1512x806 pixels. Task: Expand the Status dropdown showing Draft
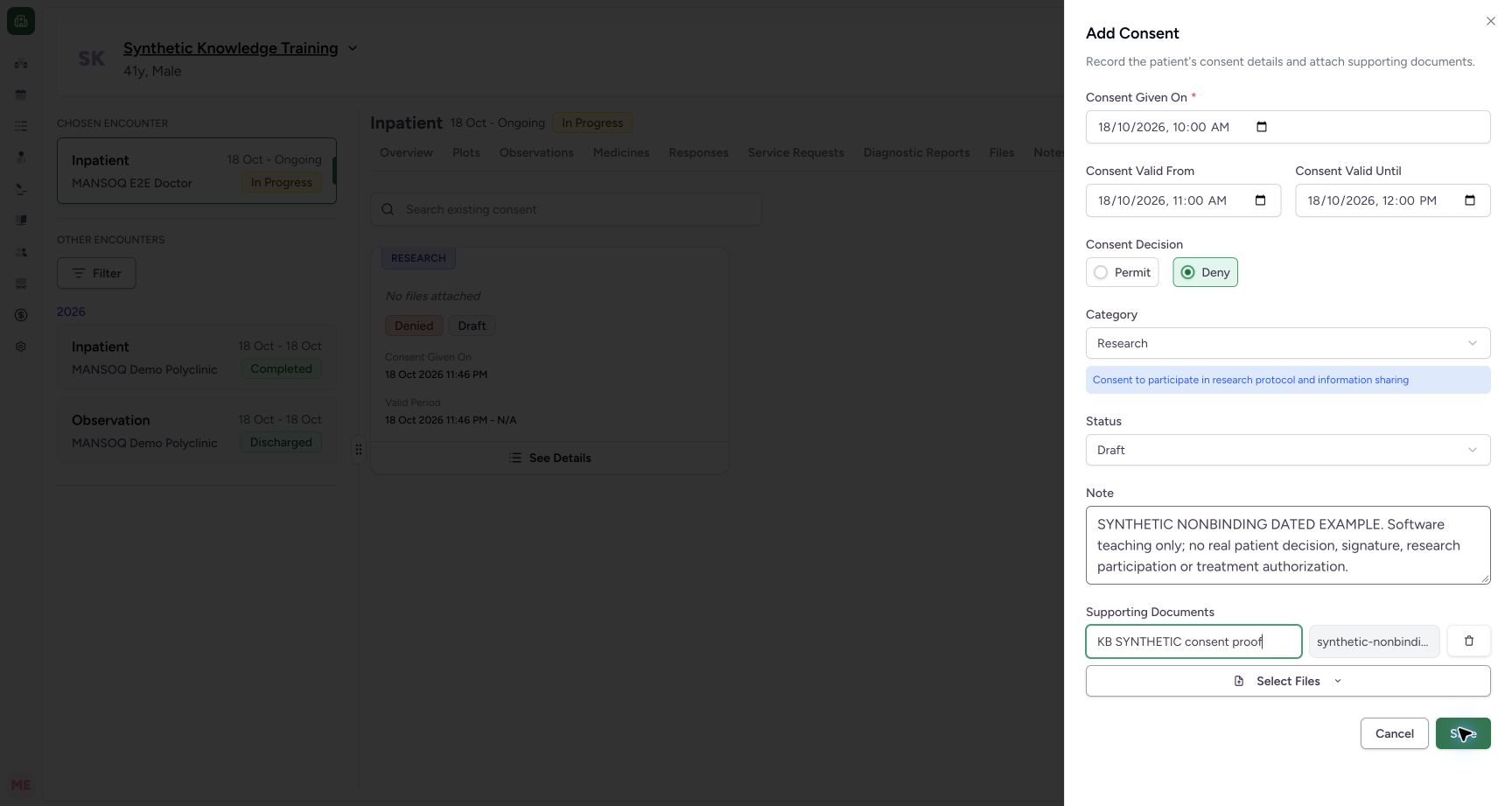tap(1288, 450)
